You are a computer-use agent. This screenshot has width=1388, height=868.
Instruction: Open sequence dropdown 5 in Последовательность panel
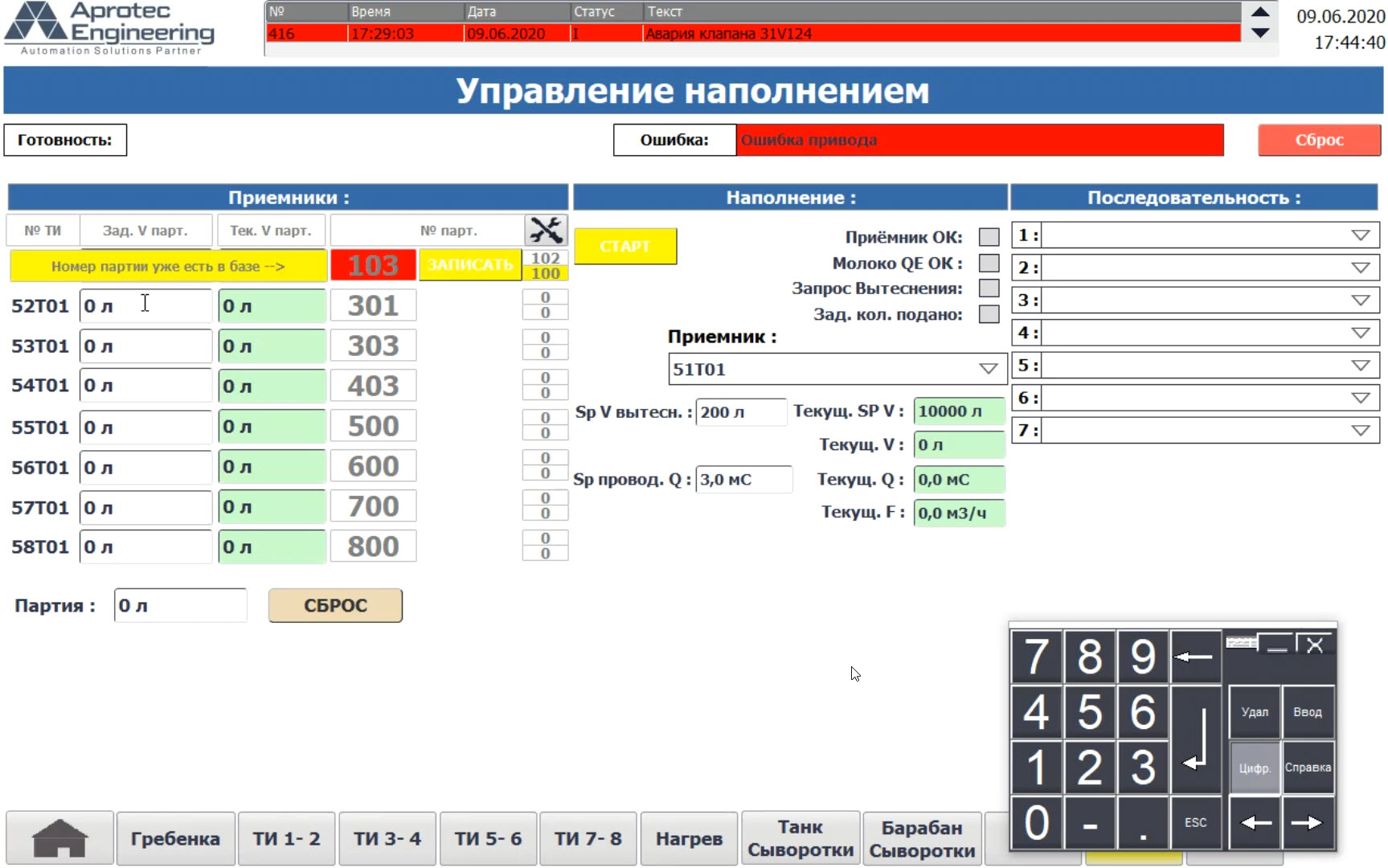tap(1359, 364)
